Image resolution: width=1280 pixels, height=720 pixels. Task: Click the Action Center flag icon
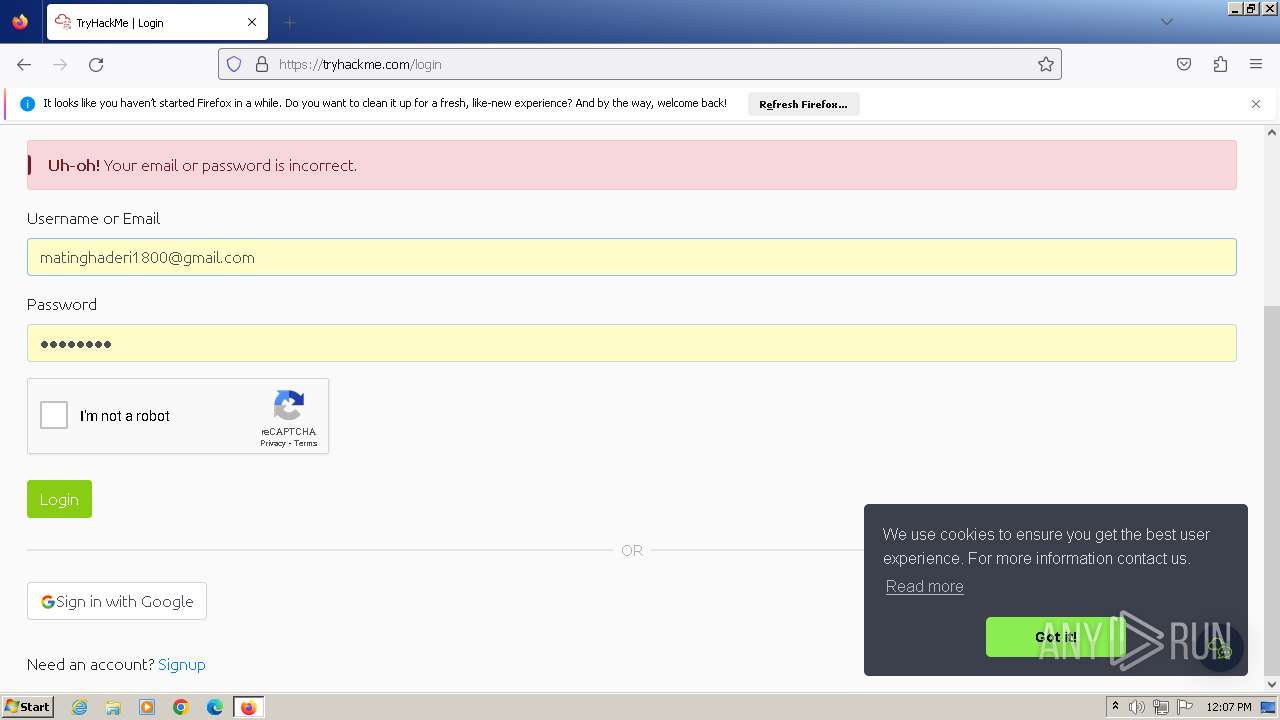pyautogui.click(x=1185, y=707)
